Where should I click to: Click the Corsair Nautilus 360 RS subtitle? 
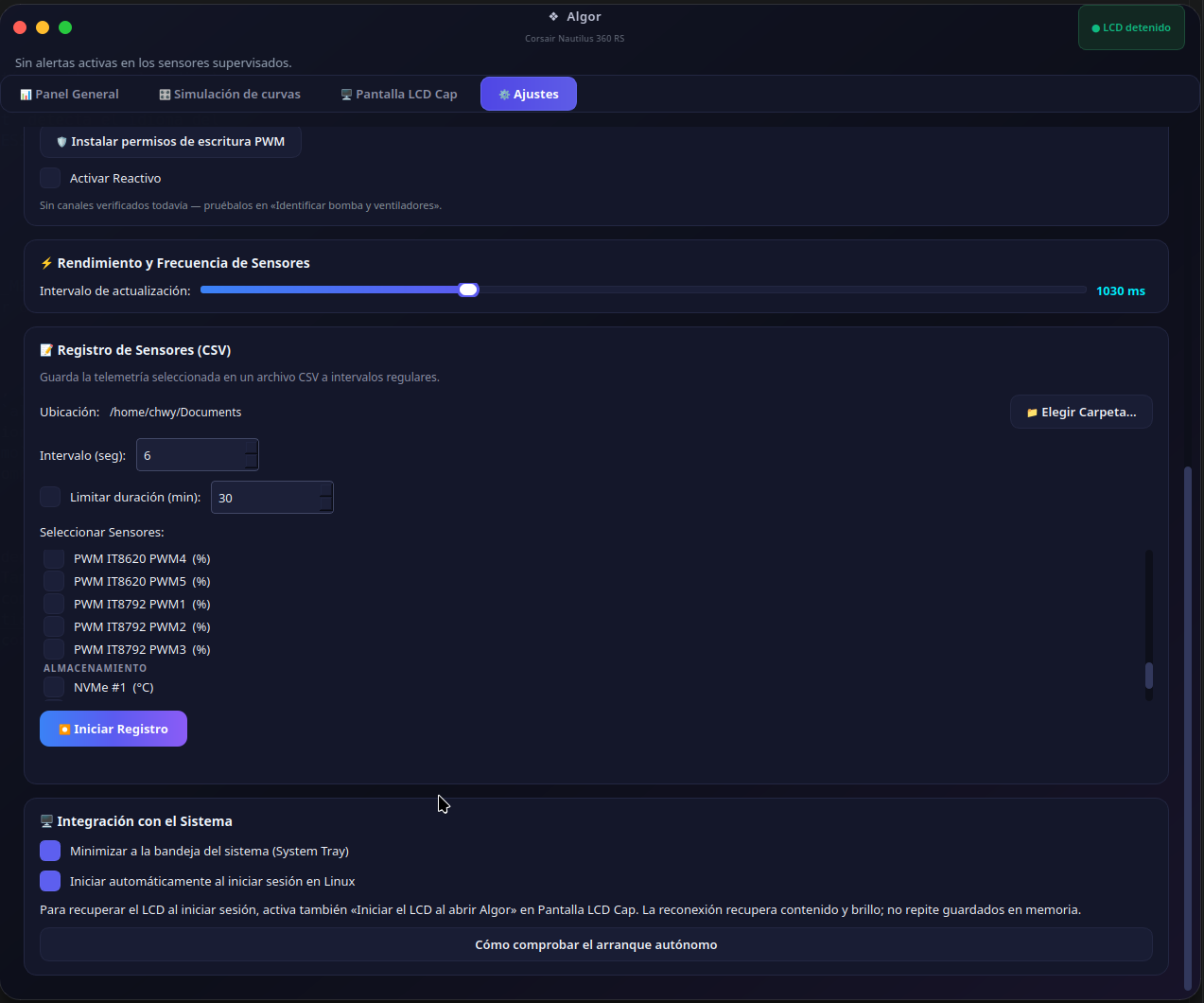coord(574,39)
